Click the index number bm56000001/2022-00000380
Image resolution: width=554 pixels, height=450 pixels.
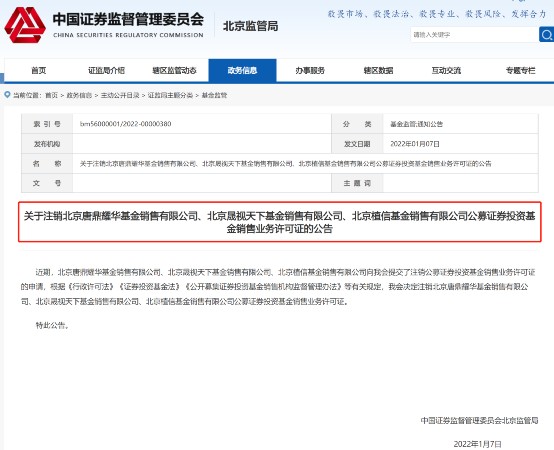click(126, 124)
